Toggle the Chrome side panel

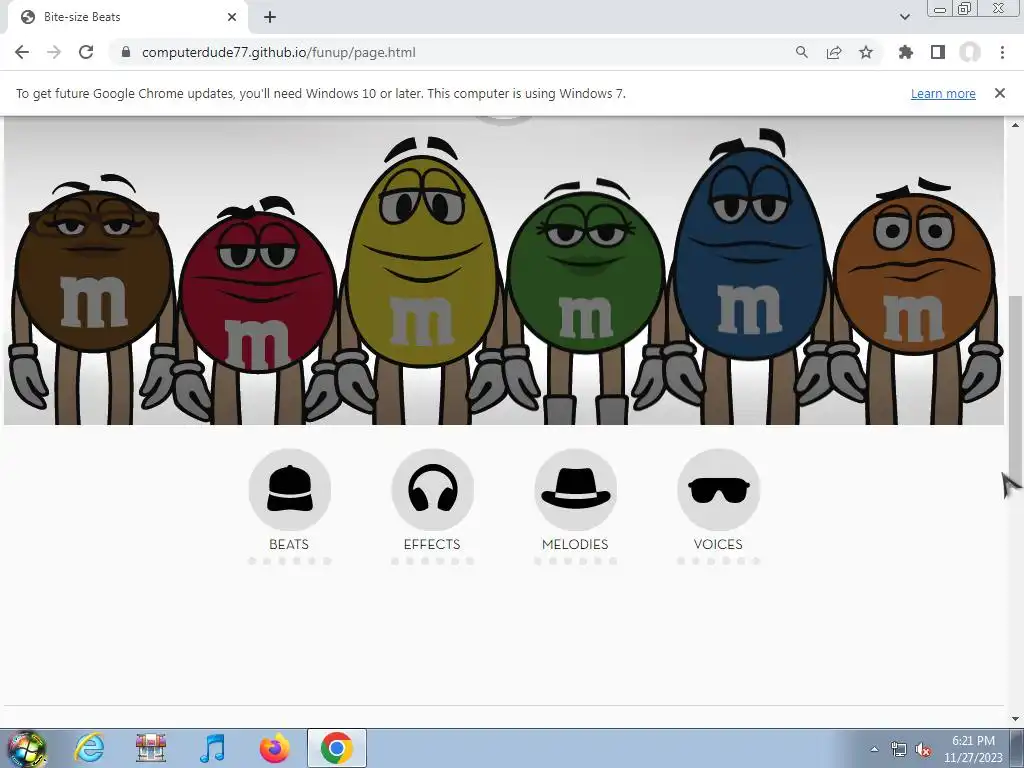pos(937,52)
